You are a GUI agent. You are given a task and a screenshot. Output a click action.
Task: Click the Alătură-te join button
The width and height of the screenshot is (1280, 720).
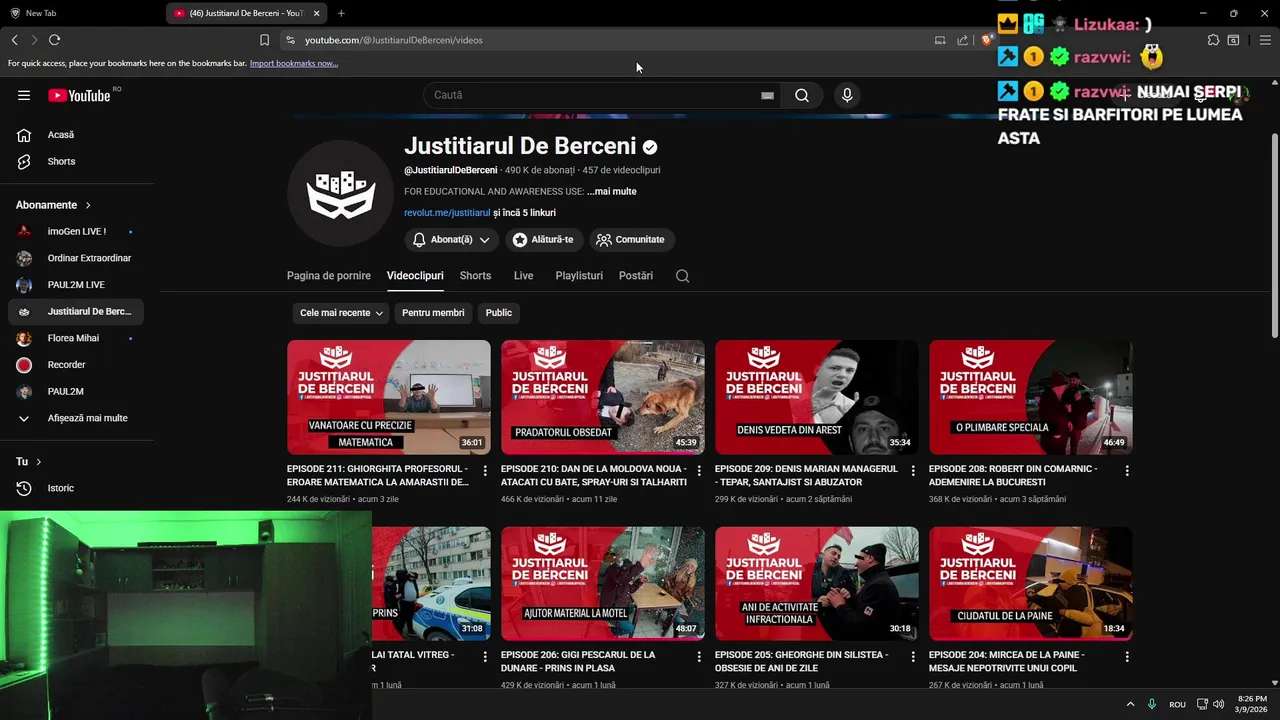544,240
